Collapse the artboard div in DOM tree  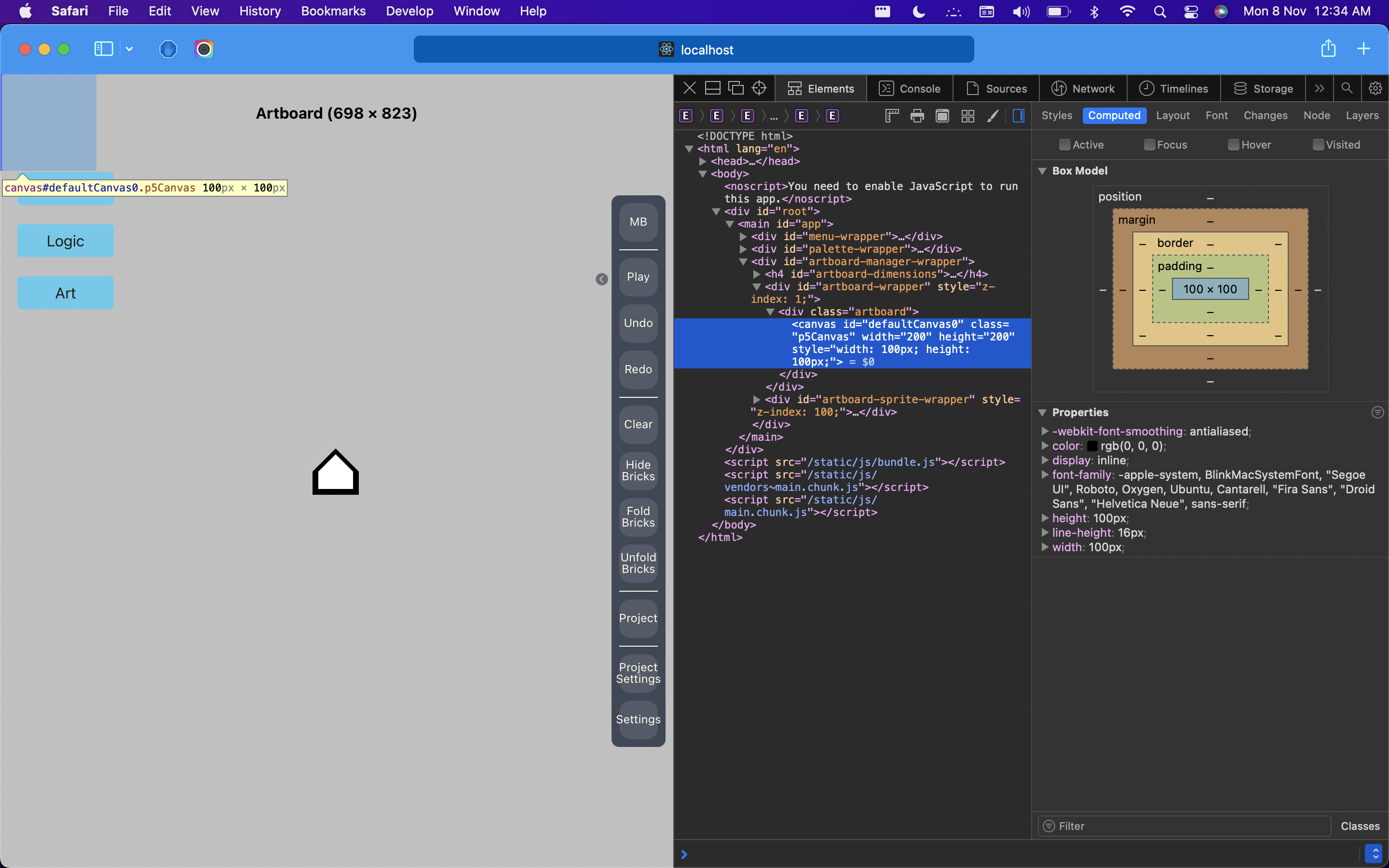(x=771, y=311)
